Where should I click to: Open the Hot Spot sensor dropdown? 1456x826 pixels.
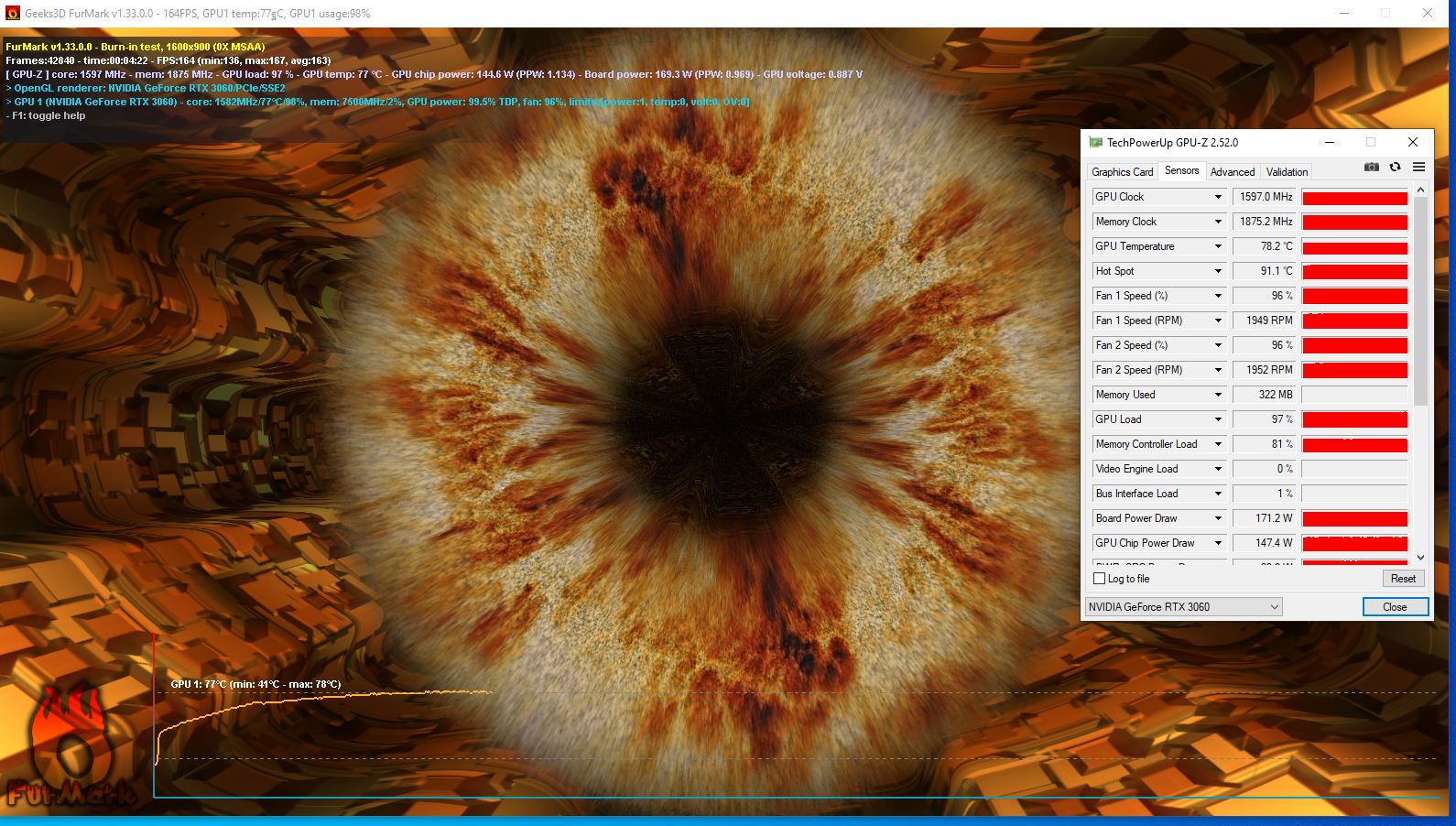[1218, 271]
